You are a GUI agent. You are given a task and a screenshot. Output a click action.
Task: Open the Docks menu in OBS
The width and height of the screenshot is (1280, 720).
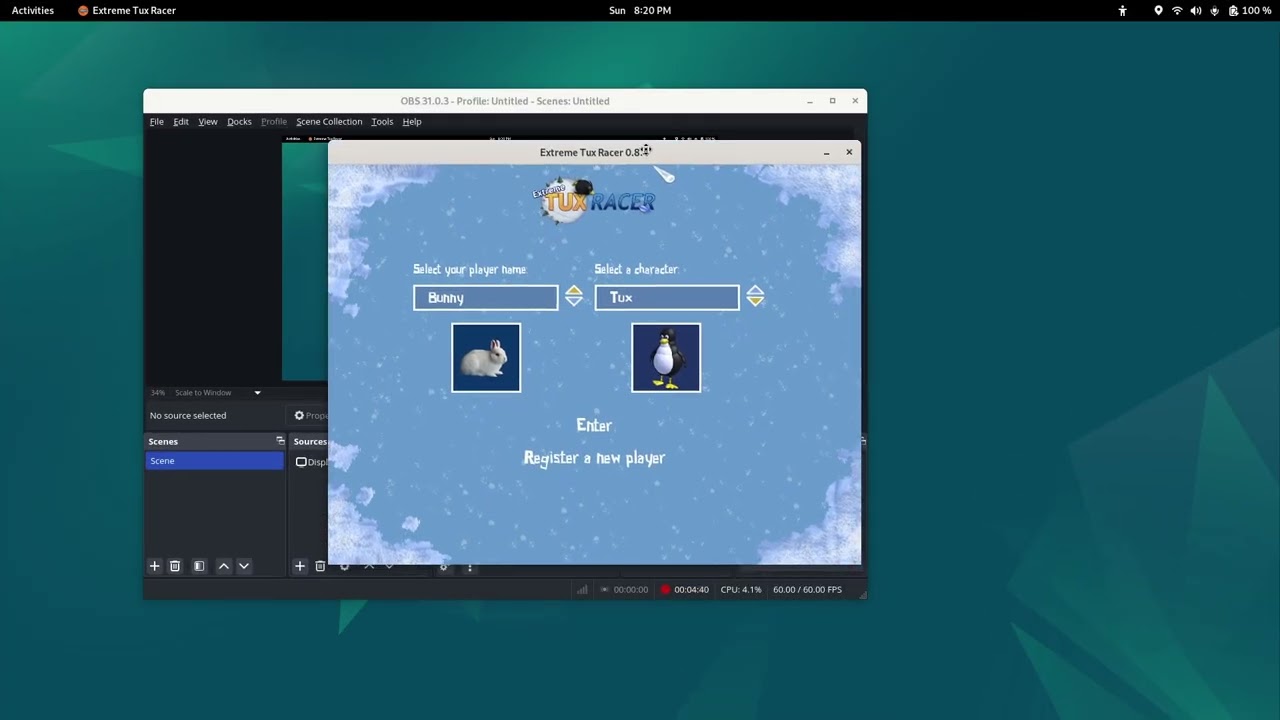point(239,122)
